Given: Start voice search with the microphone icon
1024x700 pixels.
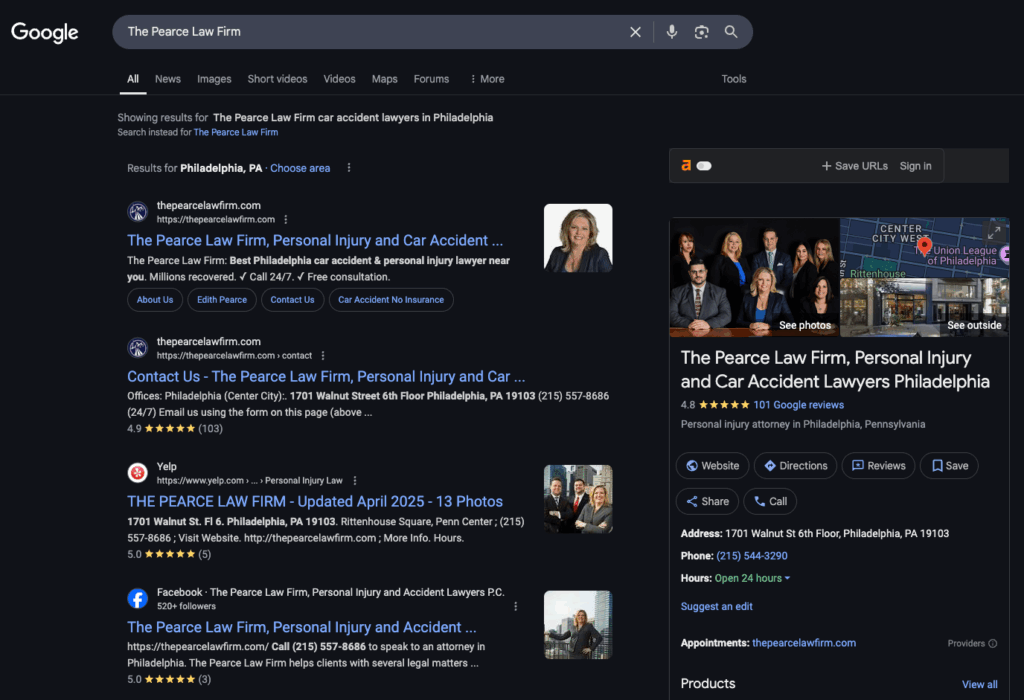Looking at the screenshot, I should 671,32.
